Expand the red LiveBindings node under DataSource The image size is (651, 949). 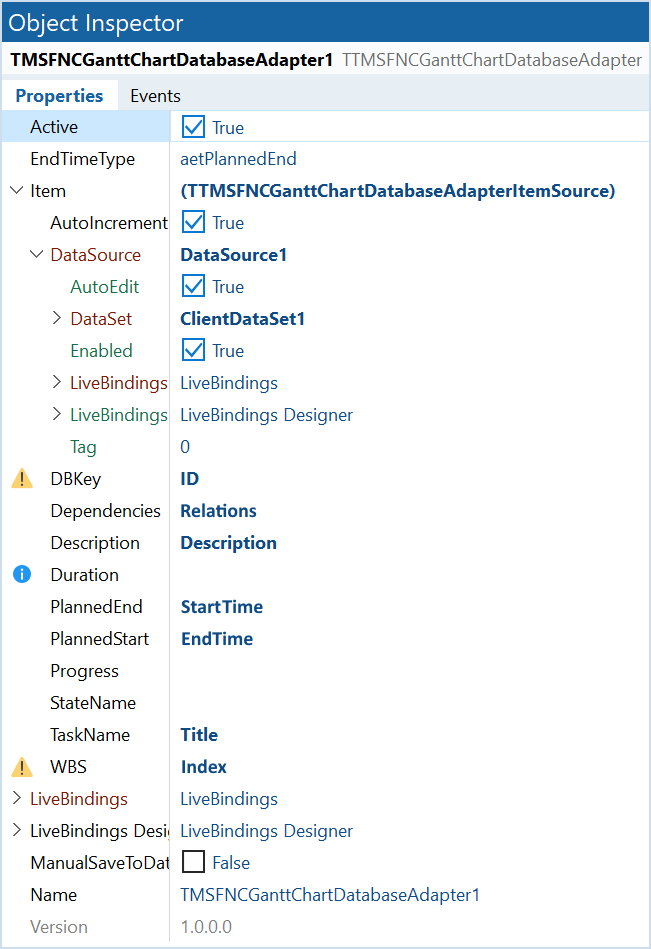click(57, 383)
